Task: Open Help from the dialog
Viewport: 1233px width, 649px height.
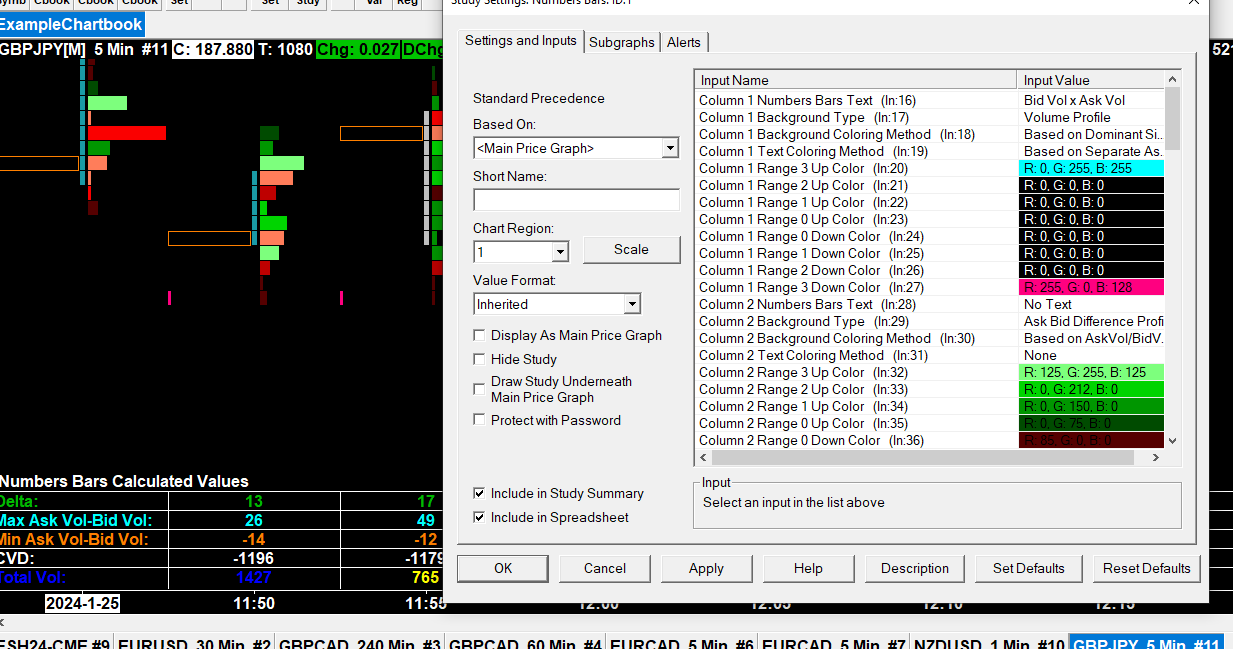Action: 808,568
